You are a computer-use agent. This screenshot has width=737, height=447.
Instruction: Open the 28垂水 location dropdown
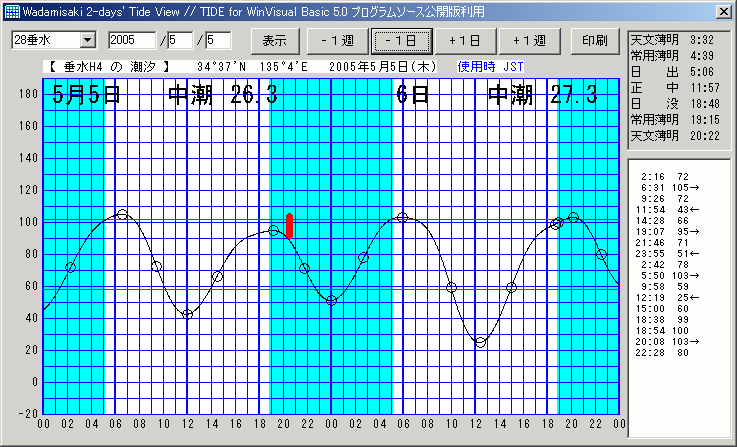87,40
